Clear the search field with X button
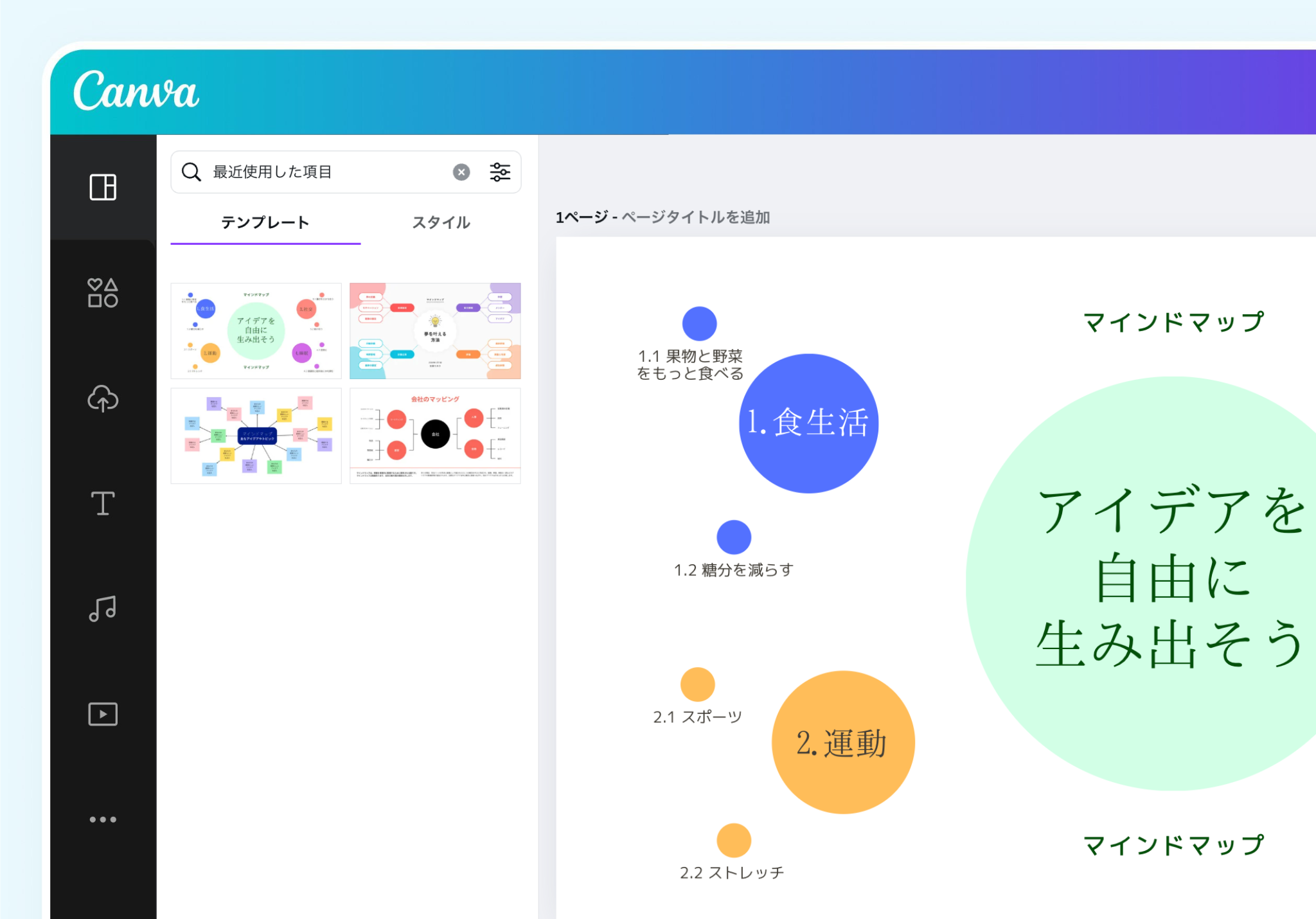1316x919 pixels. pyautogui.click(x=461, y=172)
